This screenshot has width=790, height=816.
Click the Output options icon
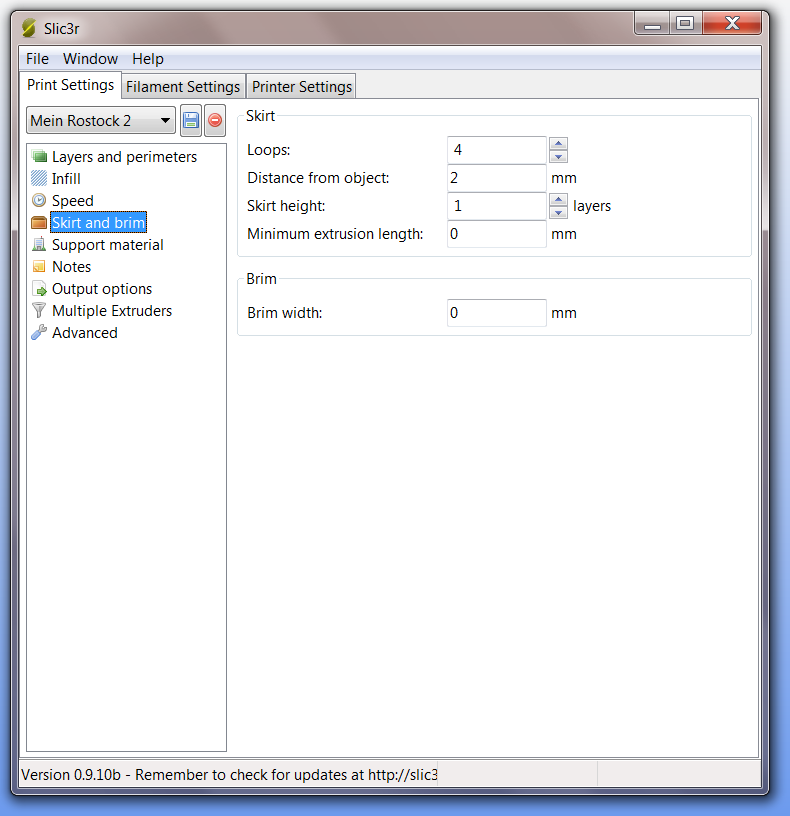39,288
